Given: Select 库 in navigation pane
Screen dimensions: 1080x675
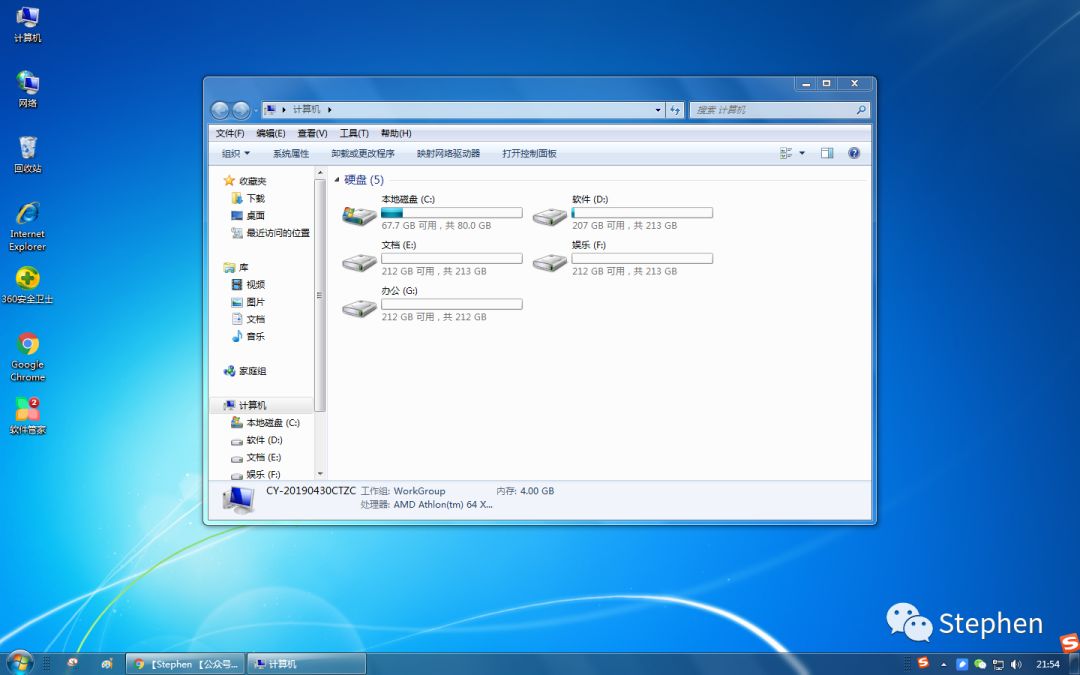Looking at the screenshot, I should click(236, 267).
